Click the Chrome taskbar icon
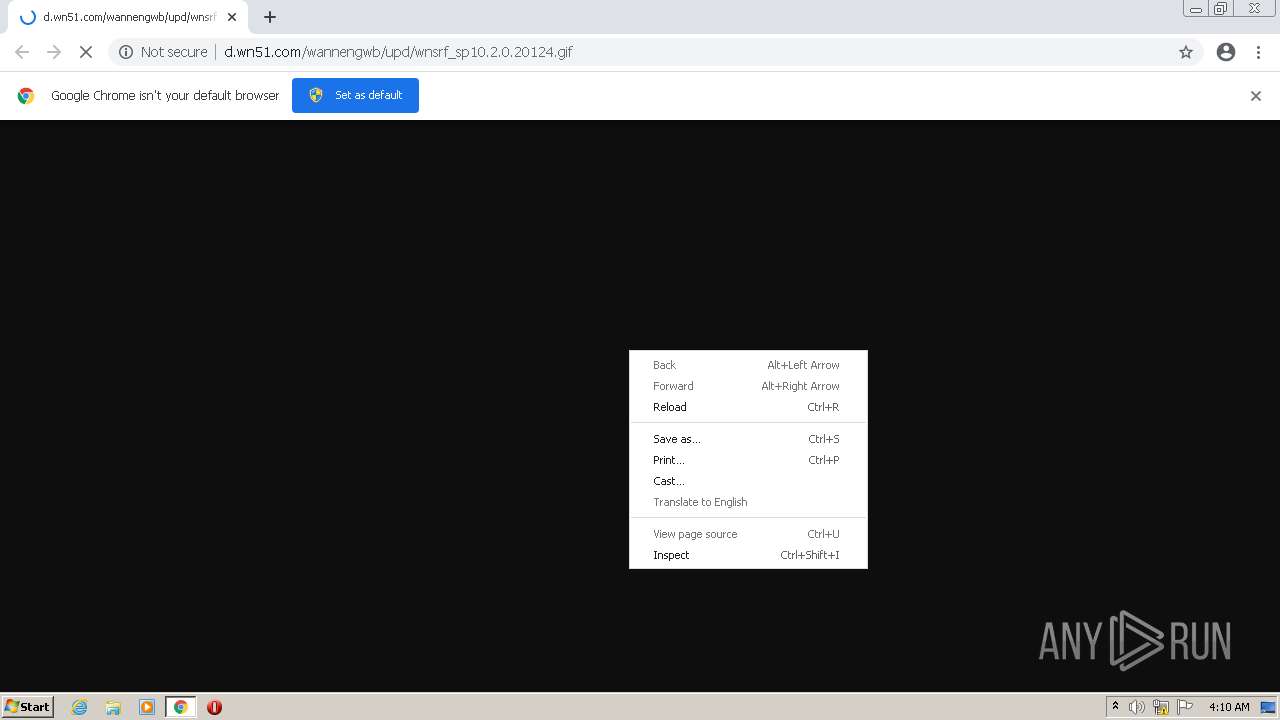1280x720 pixels. point(180,707)
